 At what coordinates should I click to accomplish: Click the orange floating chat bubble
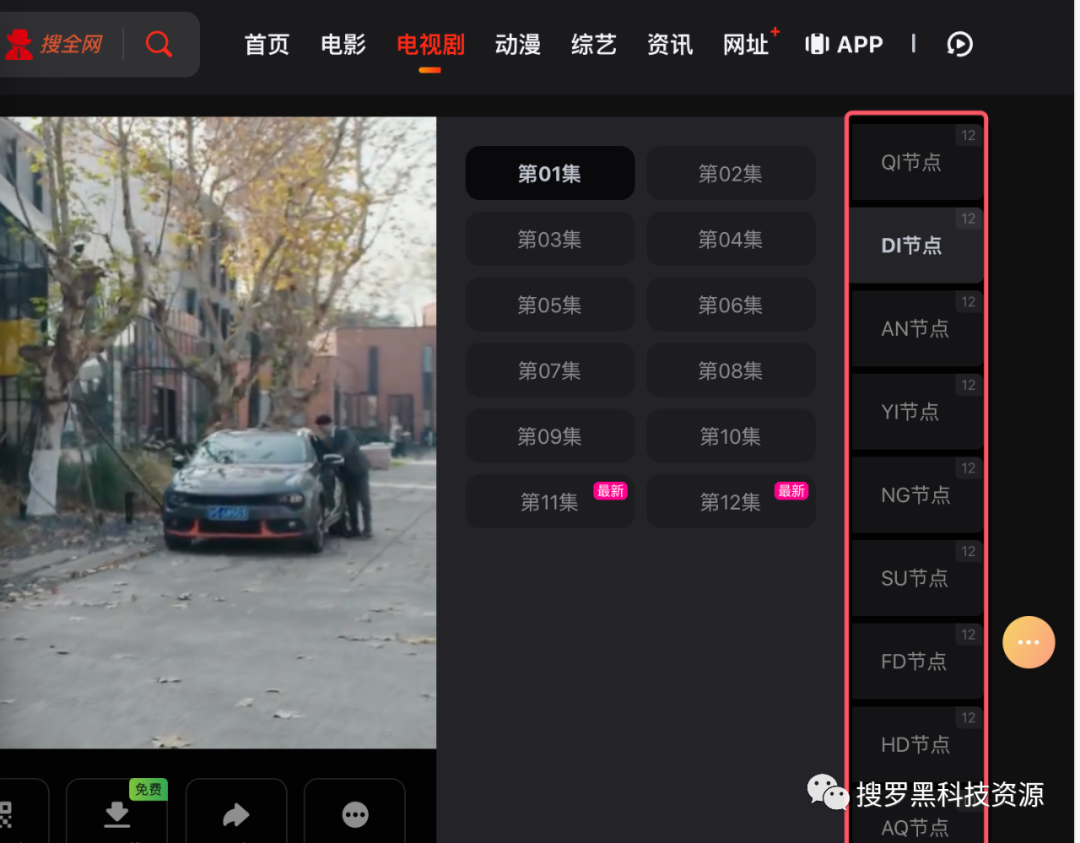tap(1028, 642)
